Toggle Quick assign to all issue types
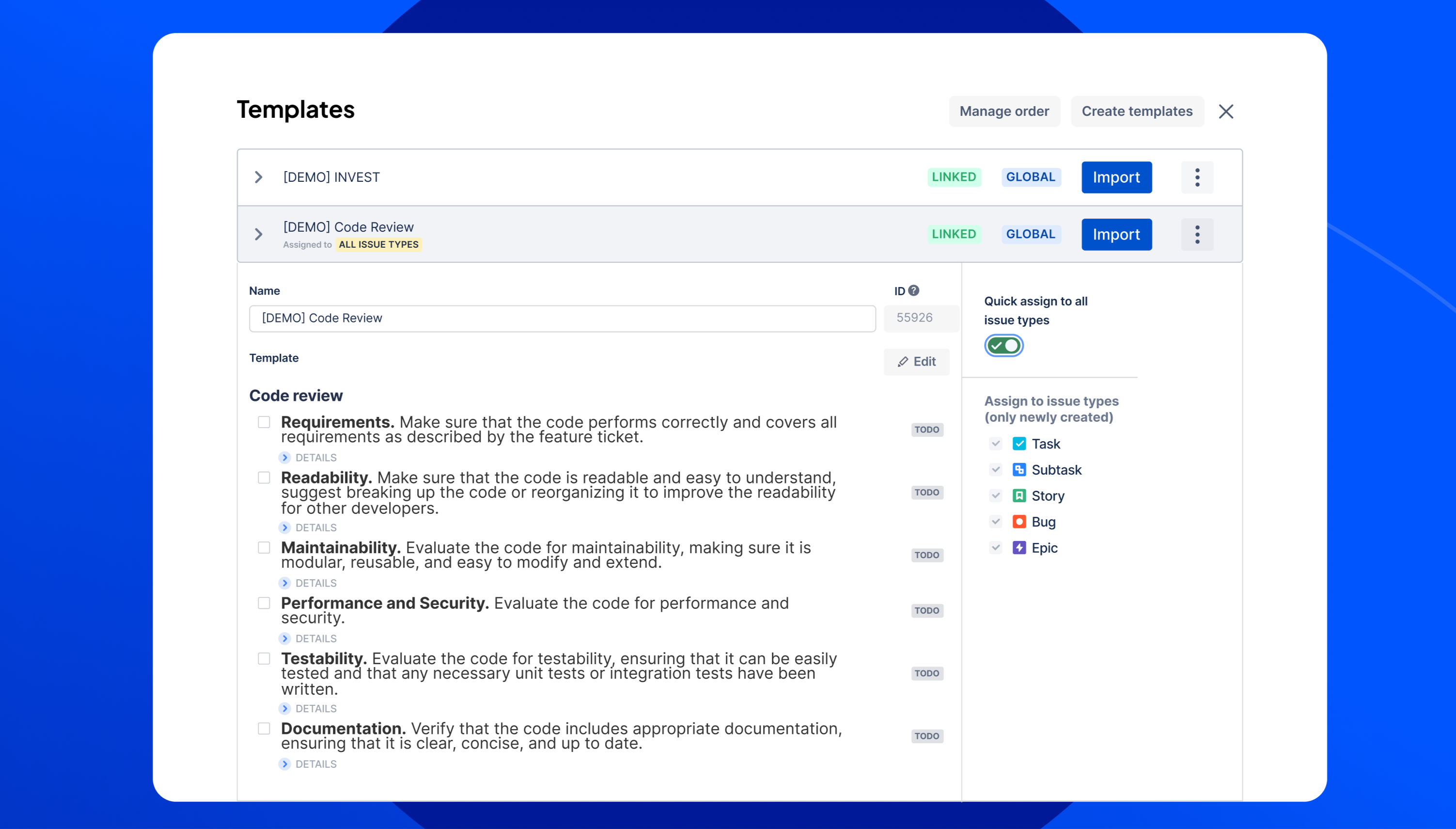 (x=1003, y=346)
